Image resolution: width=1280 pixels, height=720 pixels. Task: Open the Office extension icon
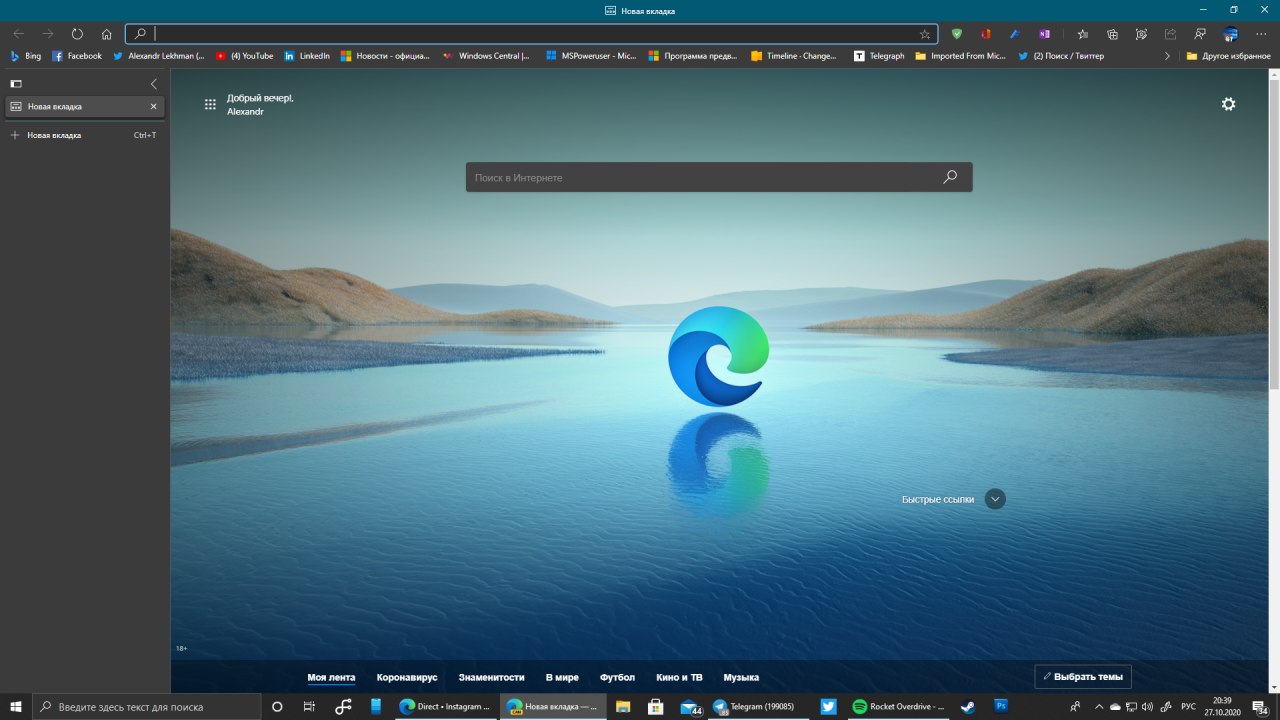tap(986, 33)
